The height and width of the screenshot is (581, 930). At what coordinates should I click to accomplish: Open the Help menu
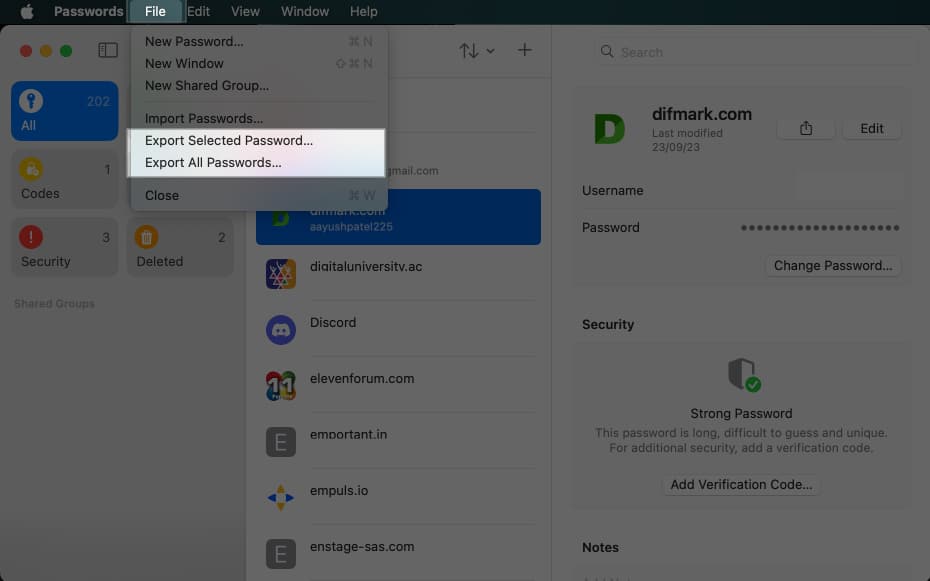point(364,11)
